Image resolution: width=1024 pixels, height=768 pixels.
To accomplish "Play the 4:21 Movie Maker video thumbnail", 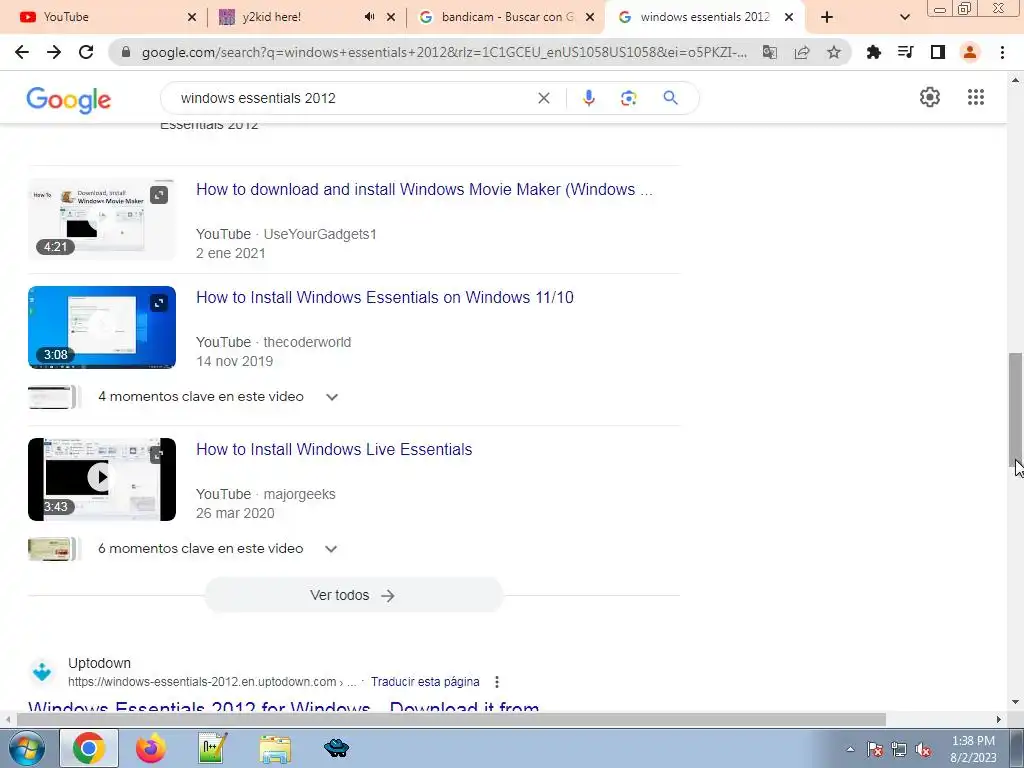I will pos(102,219).
